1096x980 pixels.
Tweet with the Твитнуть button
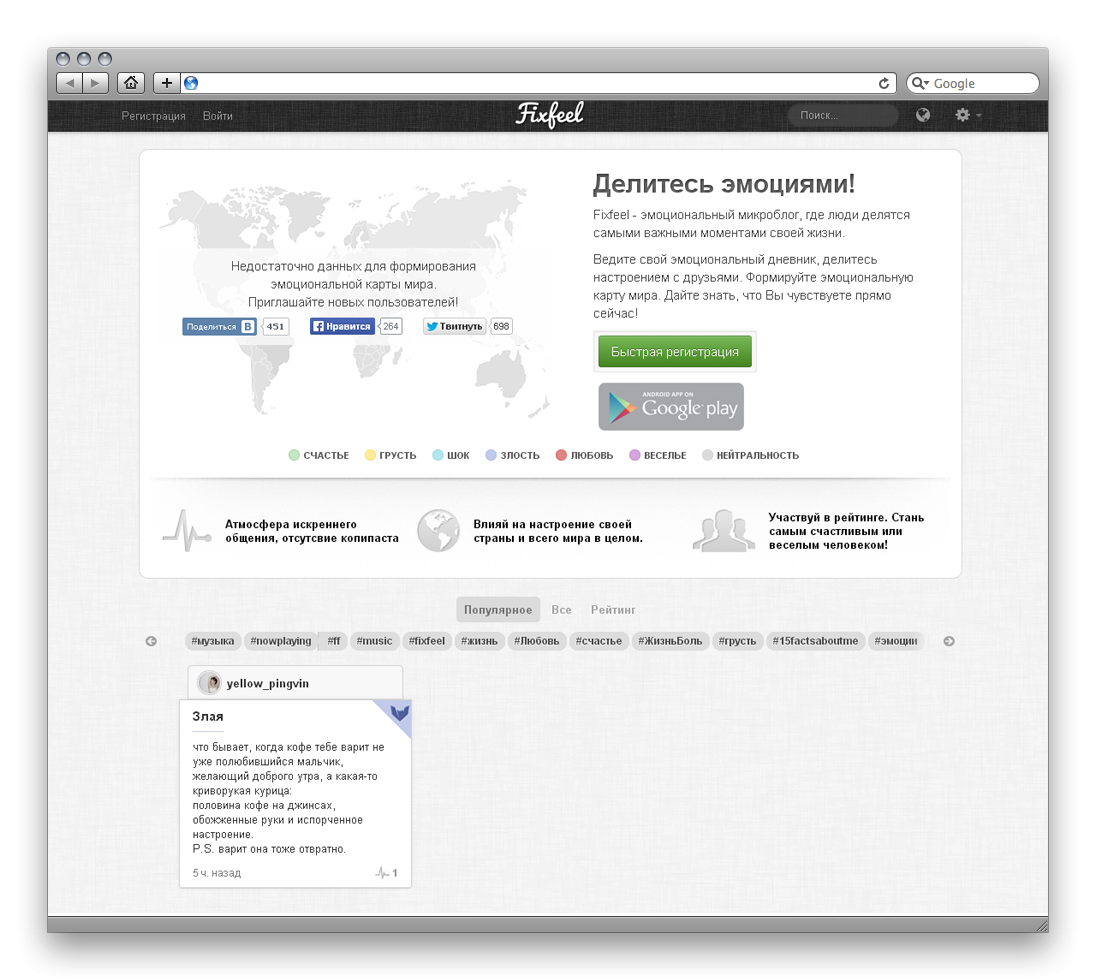coord(454,326)
